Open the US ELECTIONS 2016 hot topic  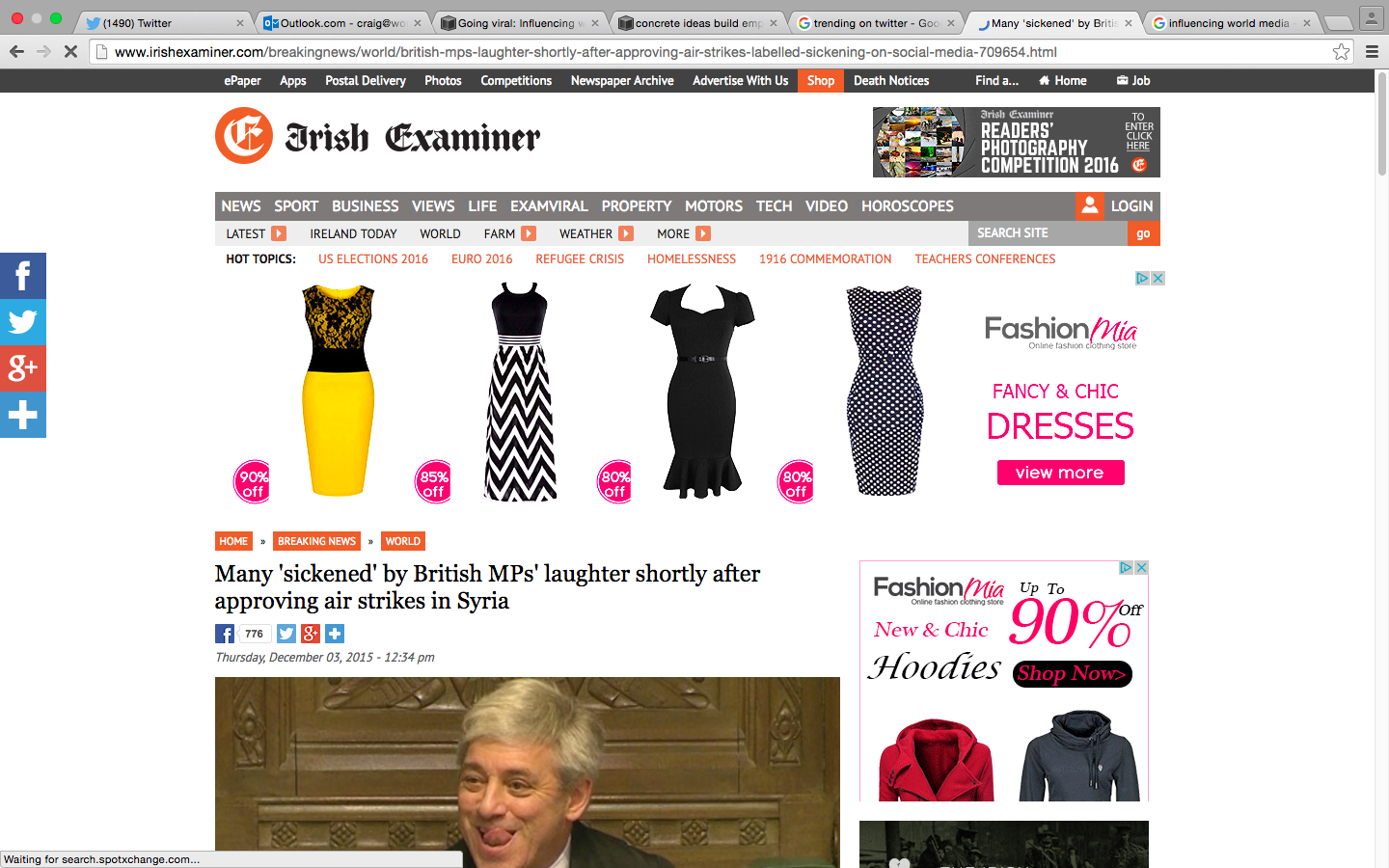(373, 259)
